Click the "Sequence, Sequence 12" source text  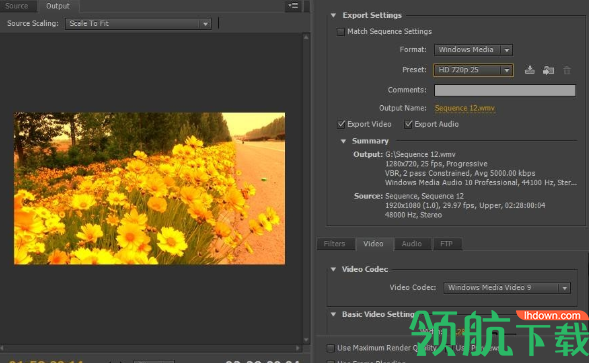424,196
